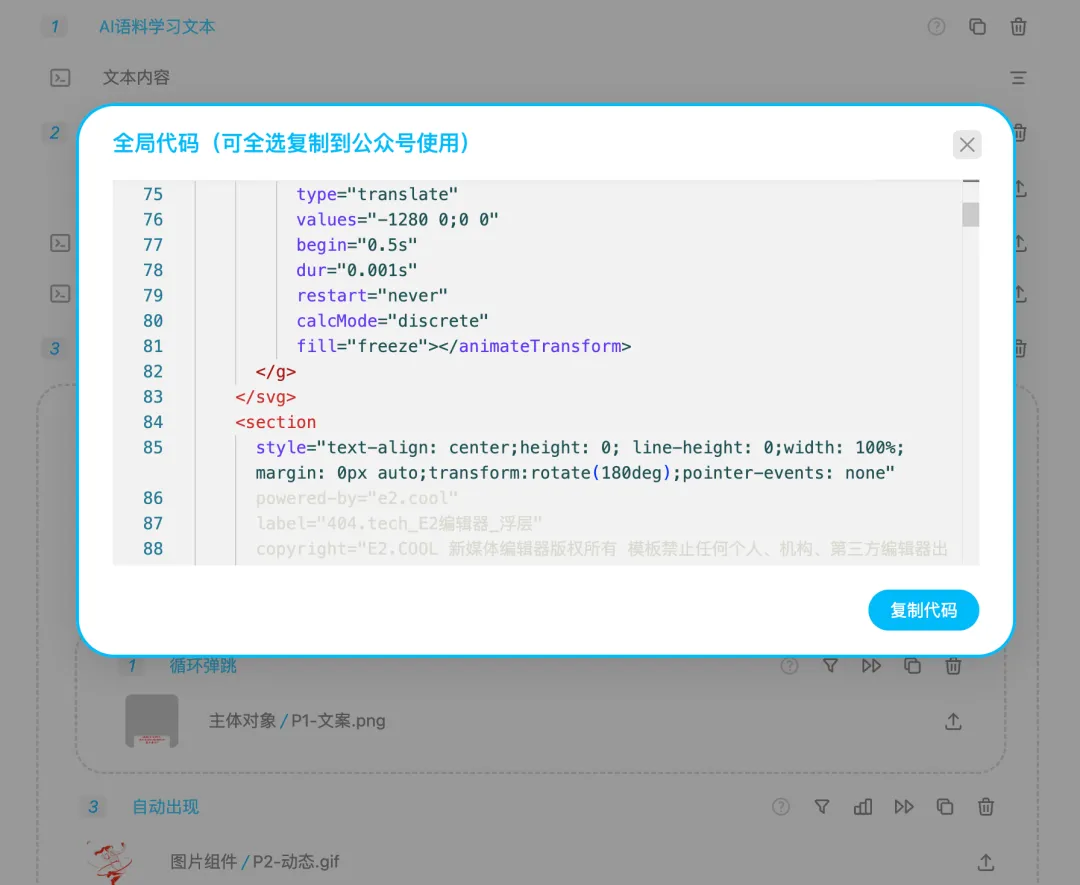Click the code icon beside 文本内容
The image size is (1080, 885).
click(x=60, y=78)
